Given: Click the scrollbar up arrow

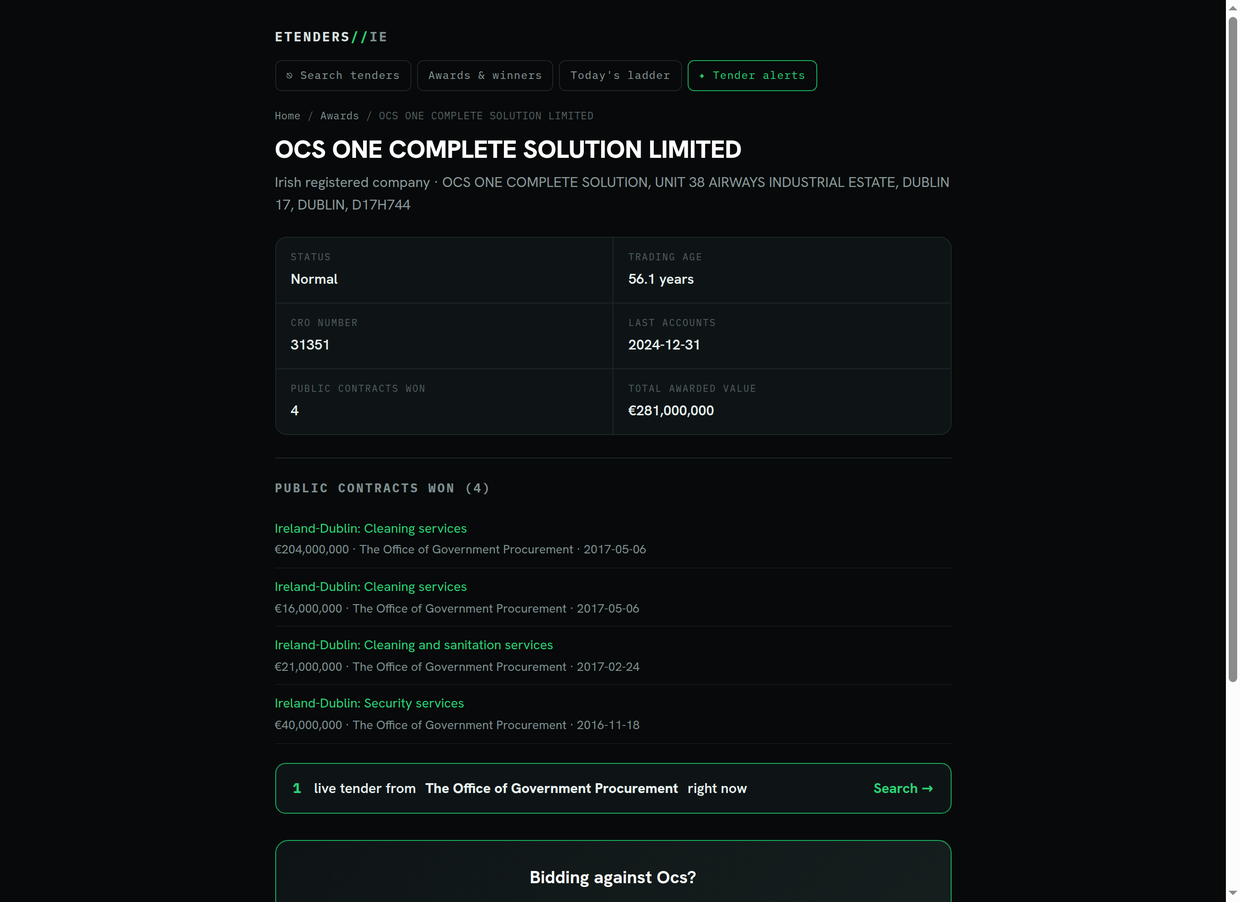Looking at the screenshot, I should [x=1233, y=7].
